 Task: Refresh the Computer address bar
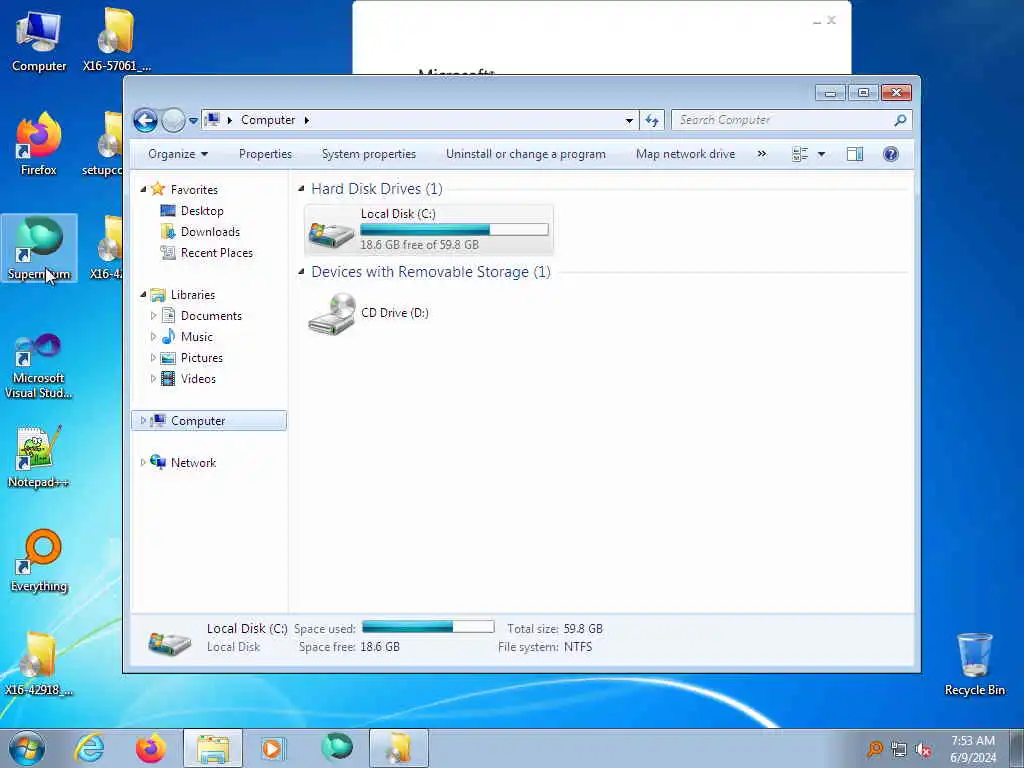652,120
